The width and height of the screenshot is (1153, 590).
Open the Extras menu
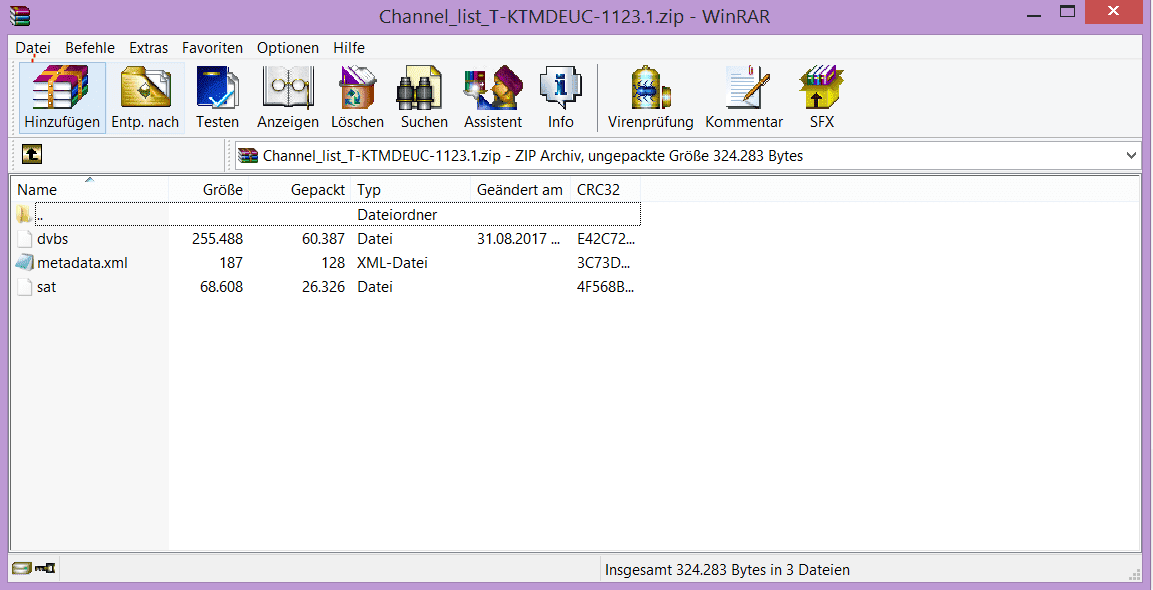(149, 48)
